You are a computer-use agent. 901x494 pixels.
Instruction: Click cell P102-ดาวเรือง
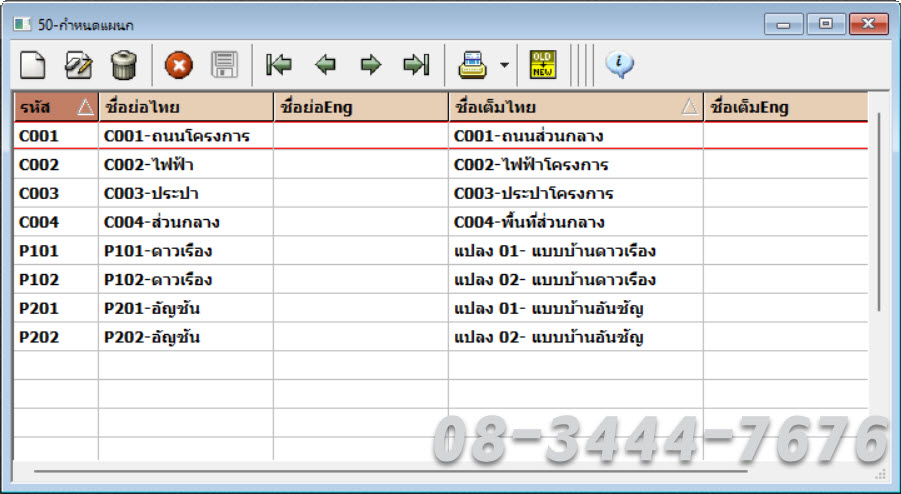tap(186, 280)
